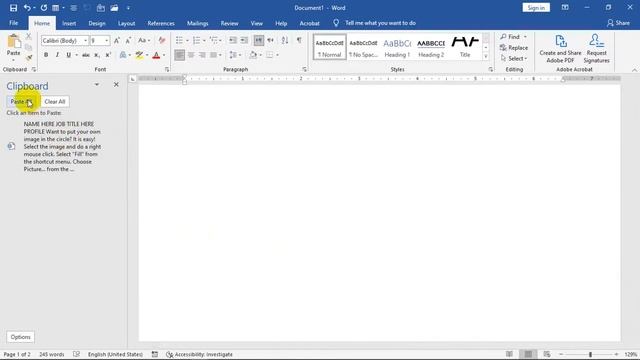This screenshot has height=360, width=640.
Task: Apply the text highlight color
Action: pyautogui.click(x=139, y=55)
